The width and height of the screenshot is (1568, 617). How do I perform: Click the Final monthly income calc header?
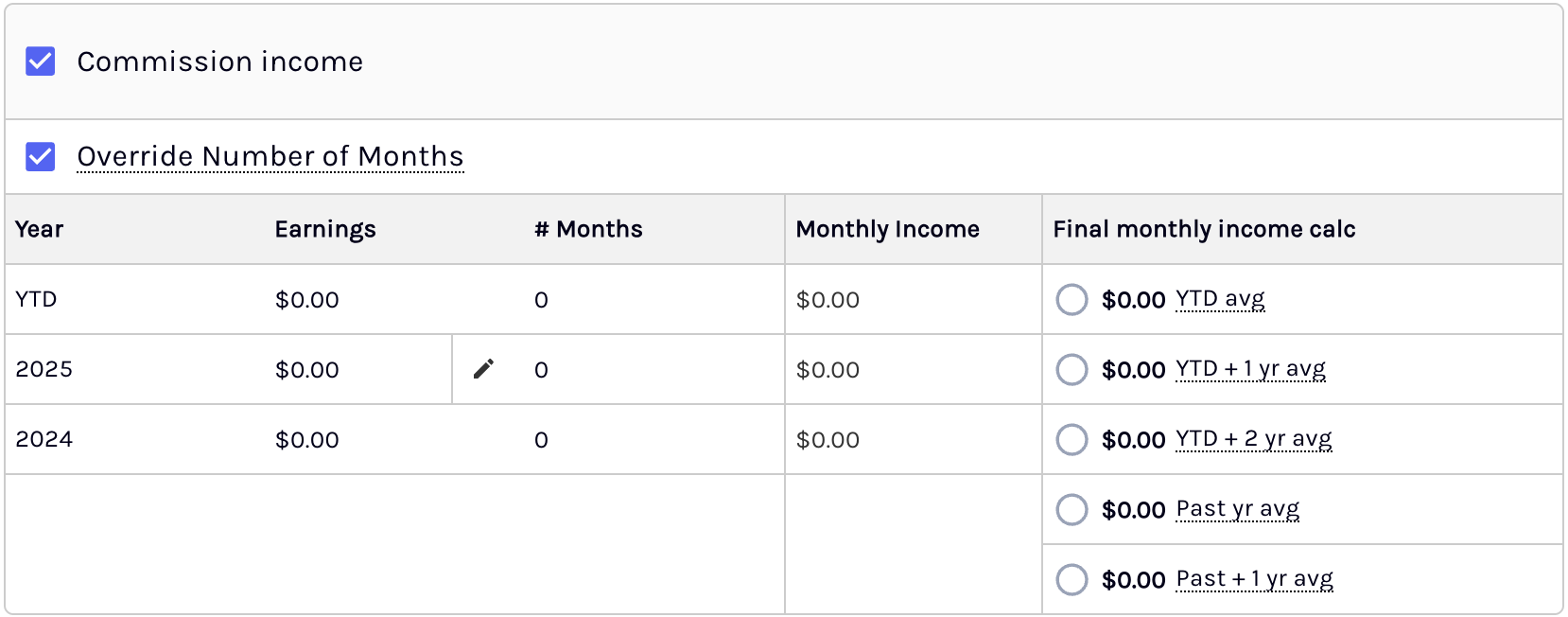tap(1204, 229)
